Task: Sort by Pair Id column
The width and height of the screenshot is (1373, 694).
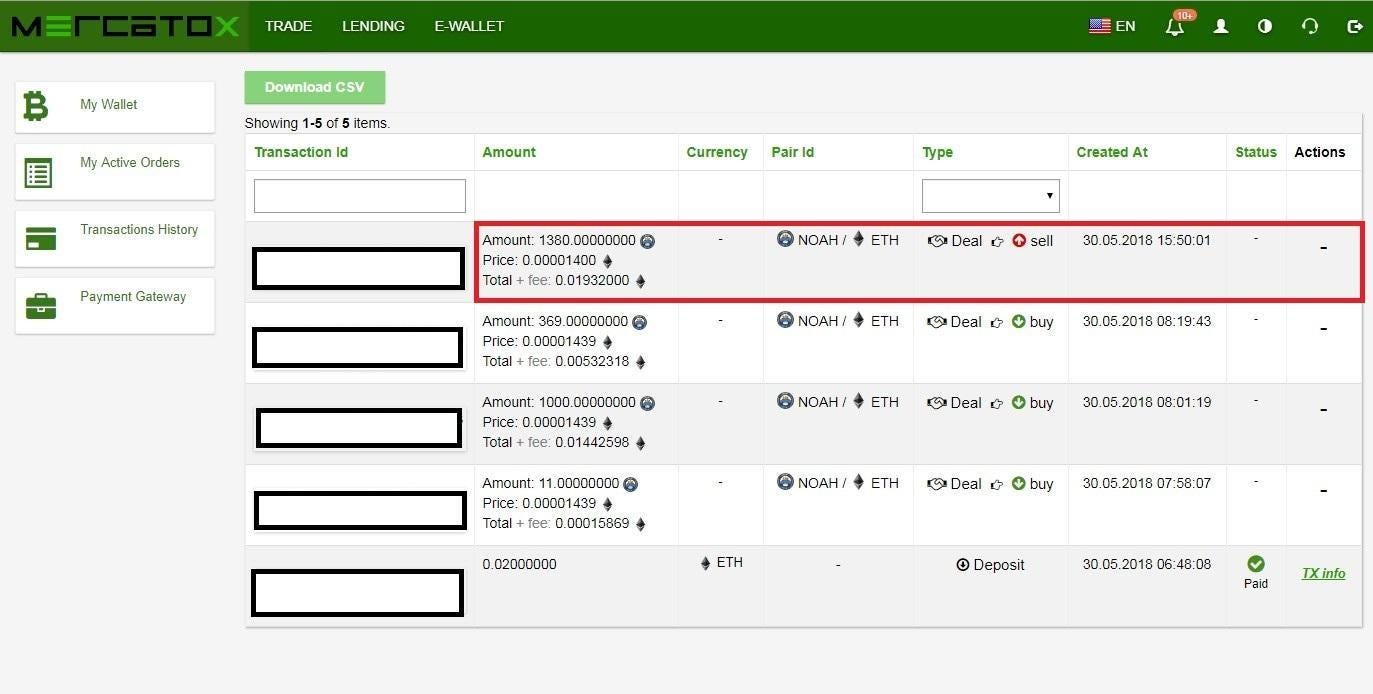Action: pyautogui.click(x=793, y=152)
